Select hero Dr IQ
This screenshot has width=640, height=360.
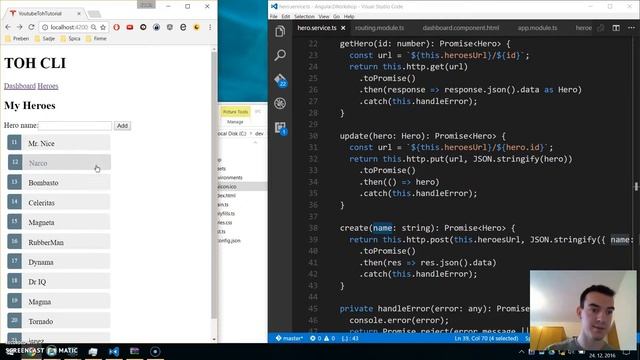59,281
